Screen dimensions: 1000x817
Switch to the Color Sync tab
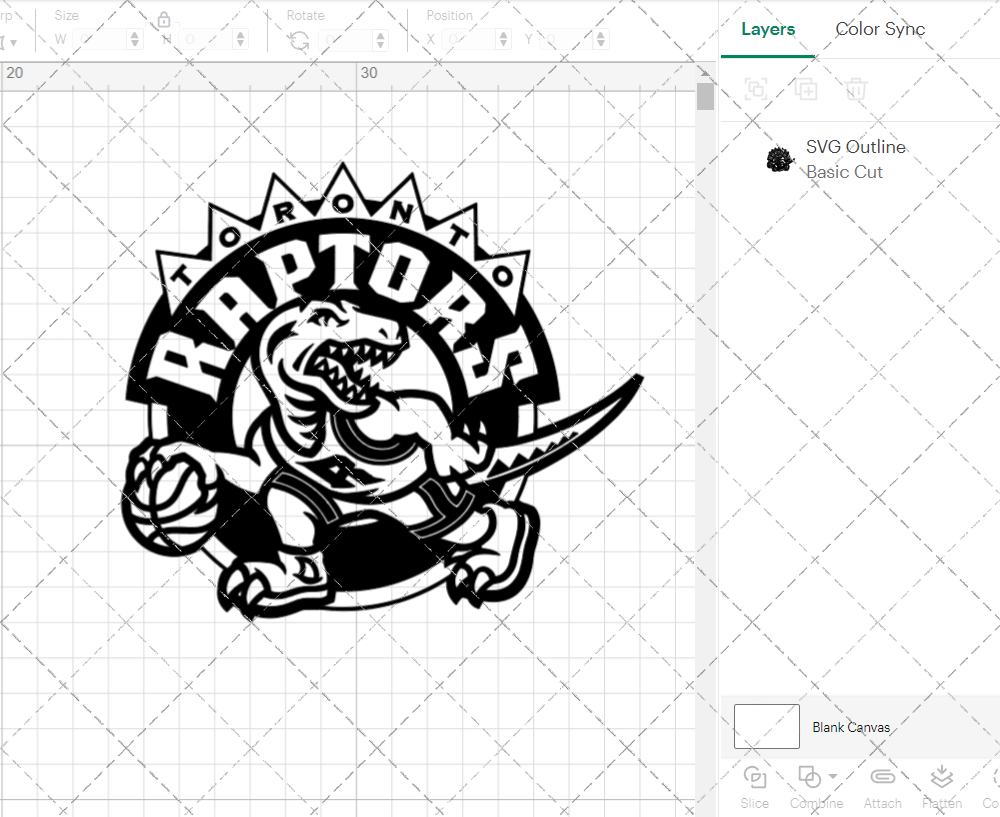pyautogui.click(x=880, y=29)
